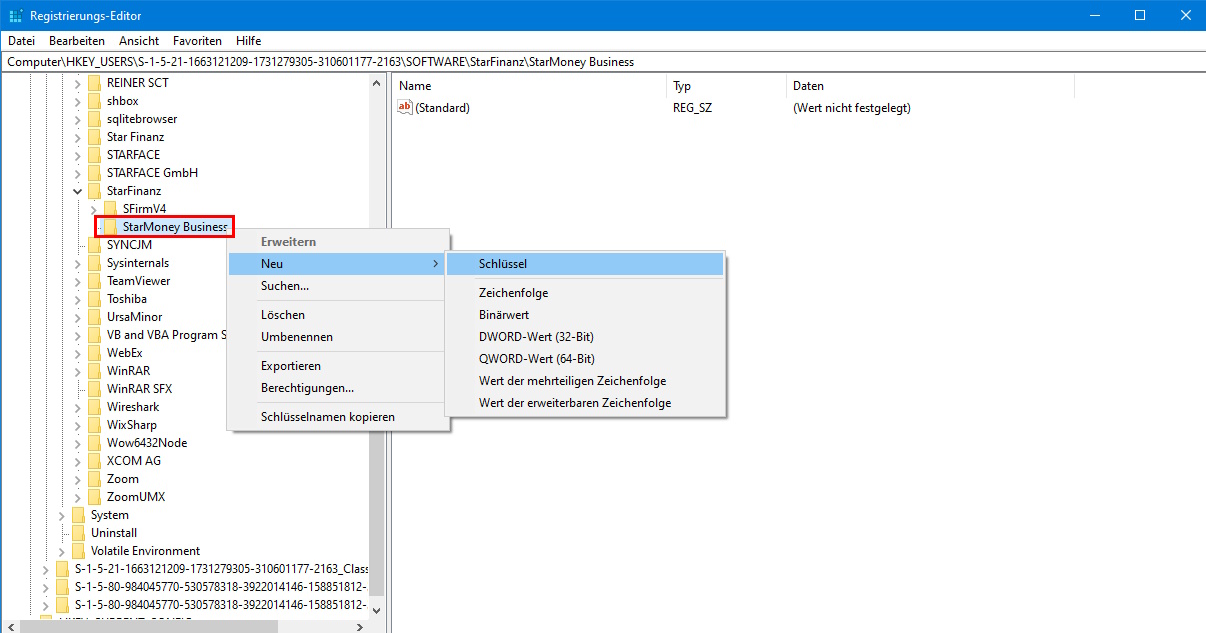Image resolution: width=1206 pixels, height=633 pixels.
Task: Choose Schlüssel in the Neu submenu
Action: tap(584, 264)
